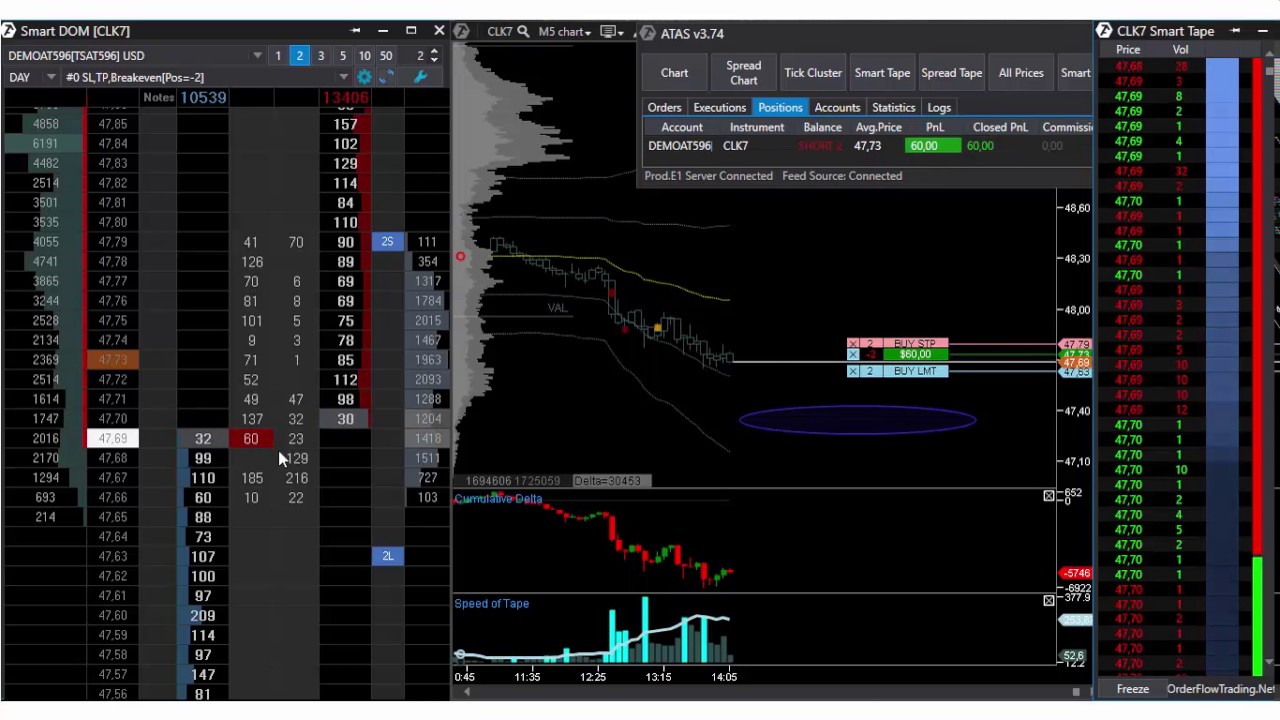Switch to the Orders tab
This screenshot has width=1280, height=720.
coord(664,108)
